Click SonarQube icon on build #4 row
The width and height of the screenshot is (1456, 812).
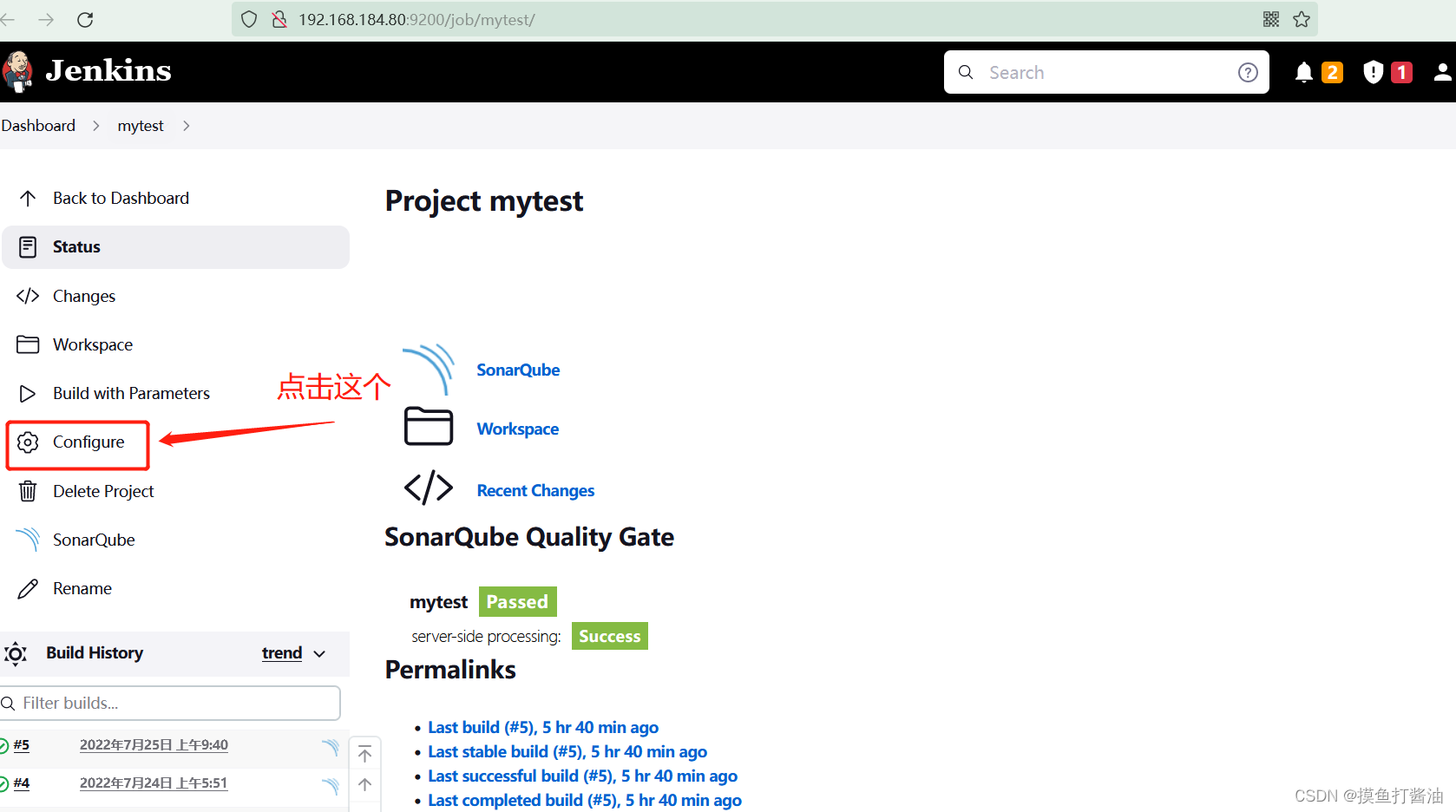(x=331, y=786)
